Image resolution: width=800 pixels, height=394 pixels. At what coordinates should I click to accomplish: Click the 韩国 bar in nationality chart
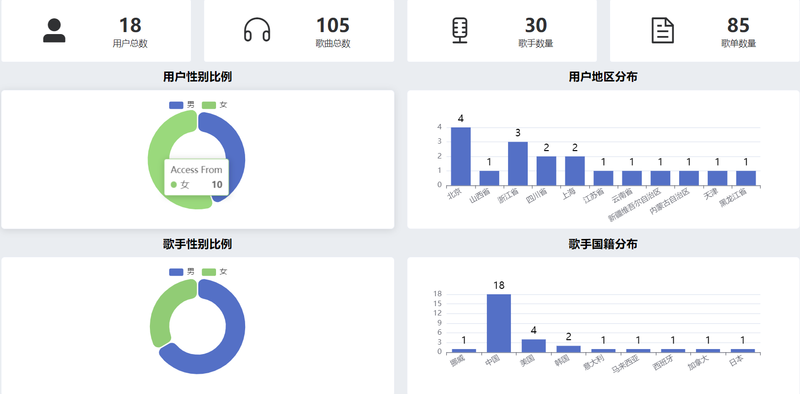pyautogui.click(x=568, y=349)
